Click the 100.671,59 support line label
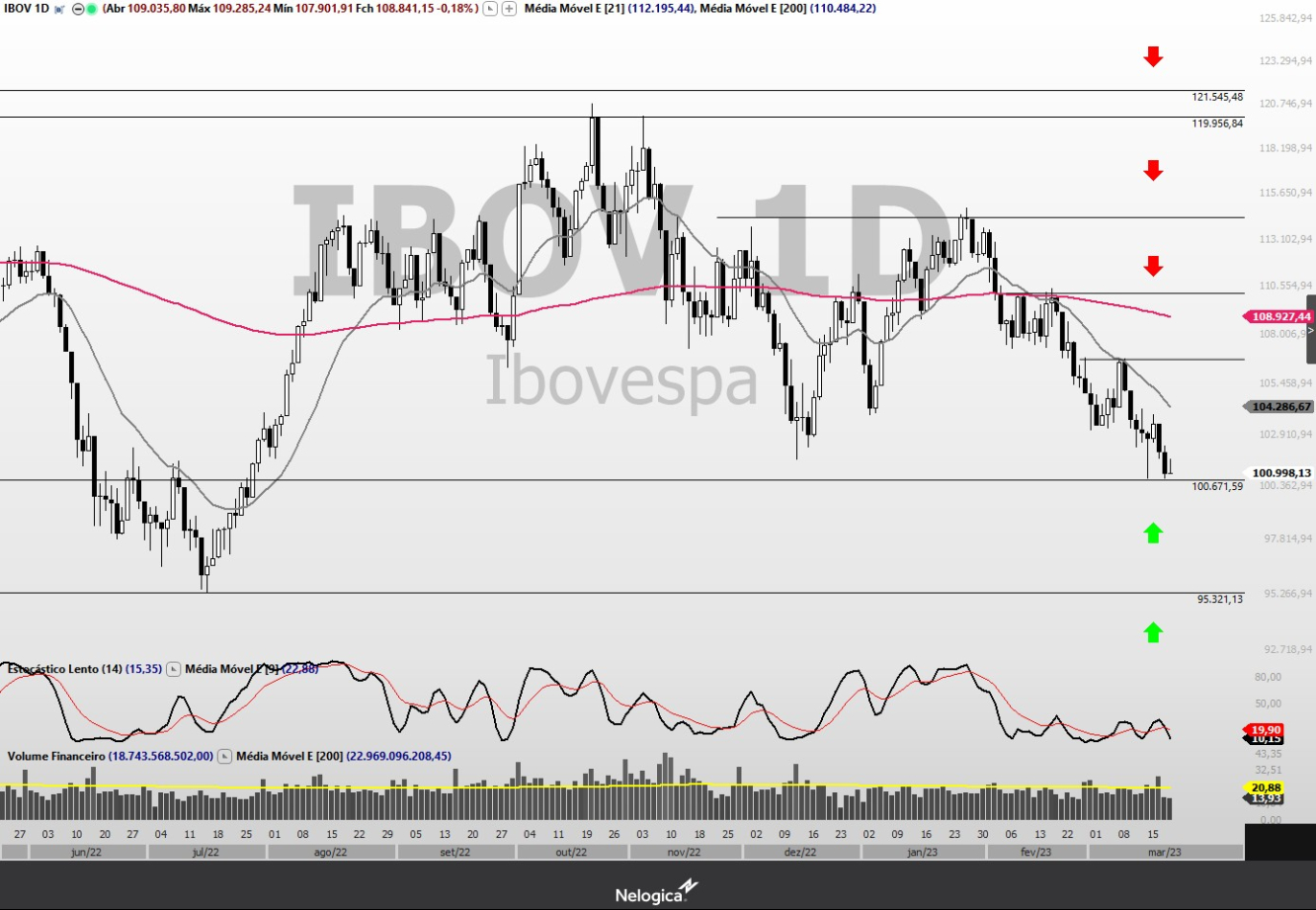The width and height of the screenshot is (1316, 910). (1217, 486)
